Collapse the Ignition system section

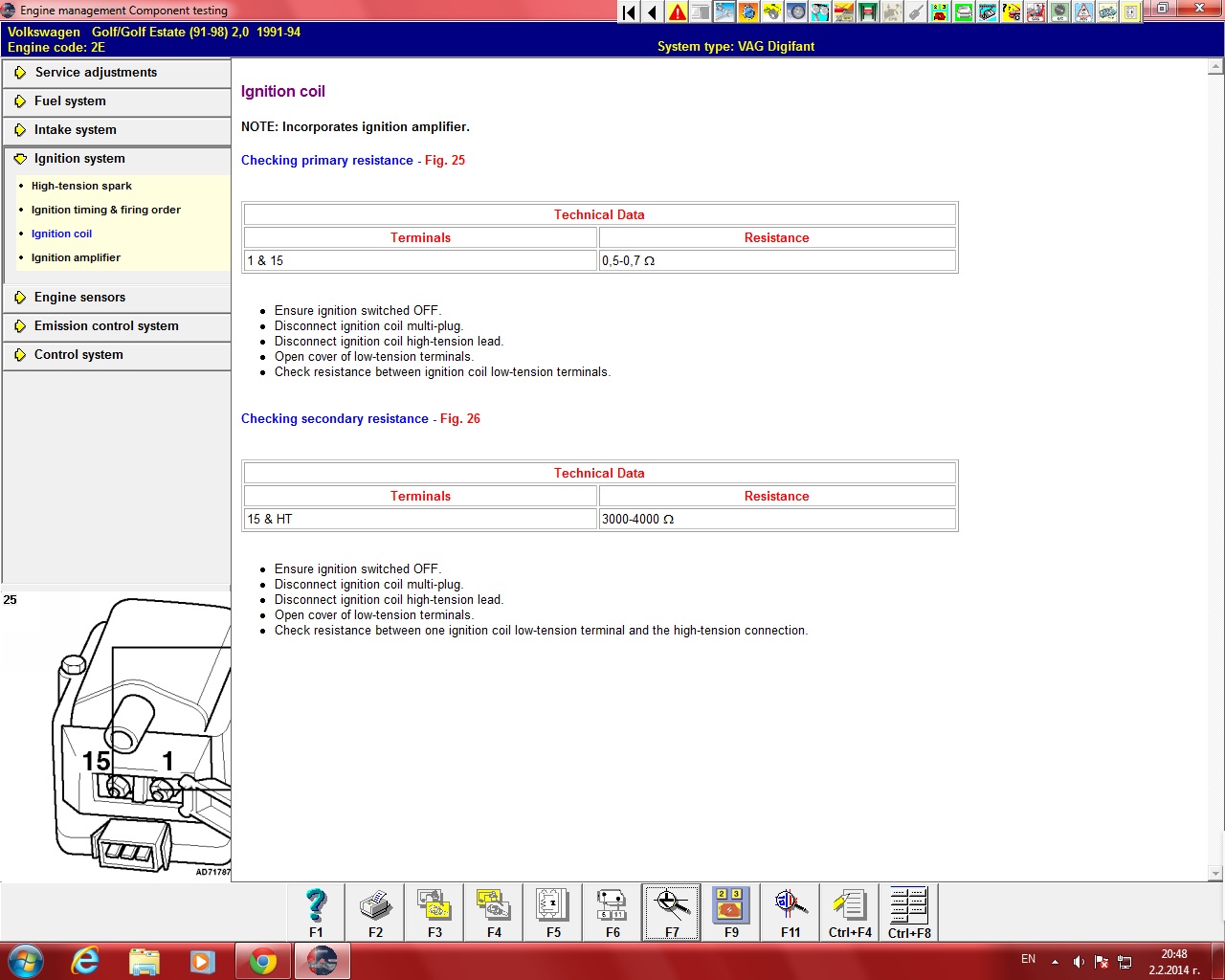(x=79, y=159)
